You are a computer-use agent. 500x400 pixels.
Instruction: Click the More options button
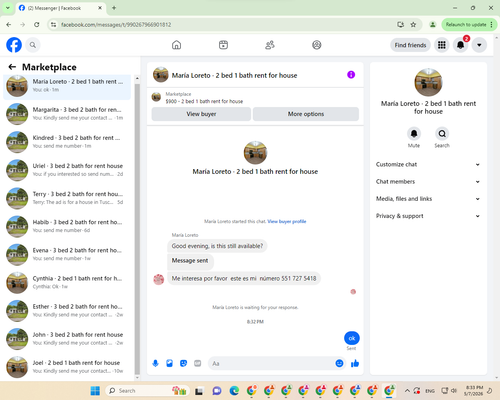306,114
